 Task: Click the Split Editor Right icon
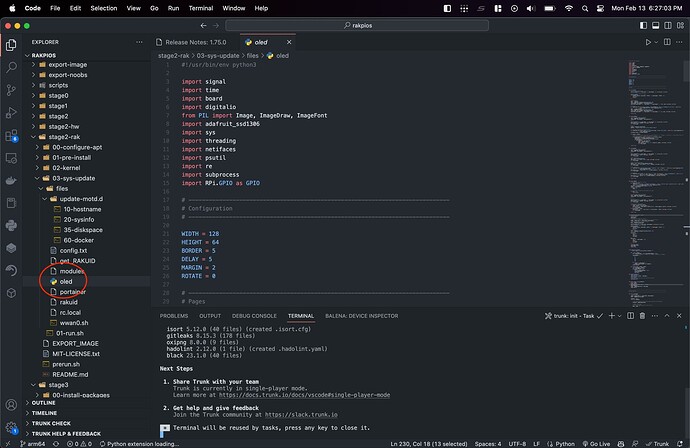(665, 43)
